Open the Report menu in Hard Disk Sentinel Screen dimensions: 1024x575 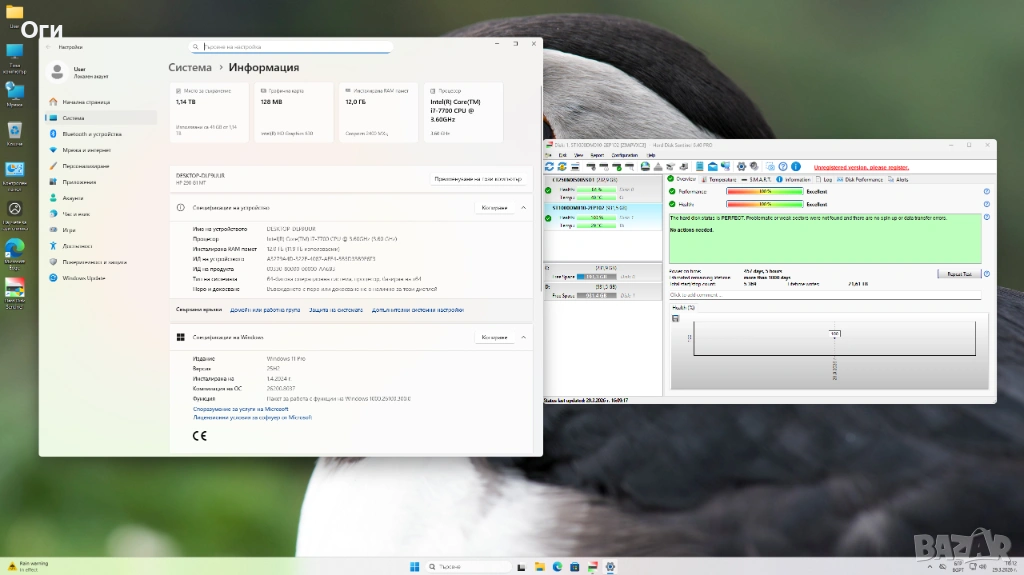(597, 155)
